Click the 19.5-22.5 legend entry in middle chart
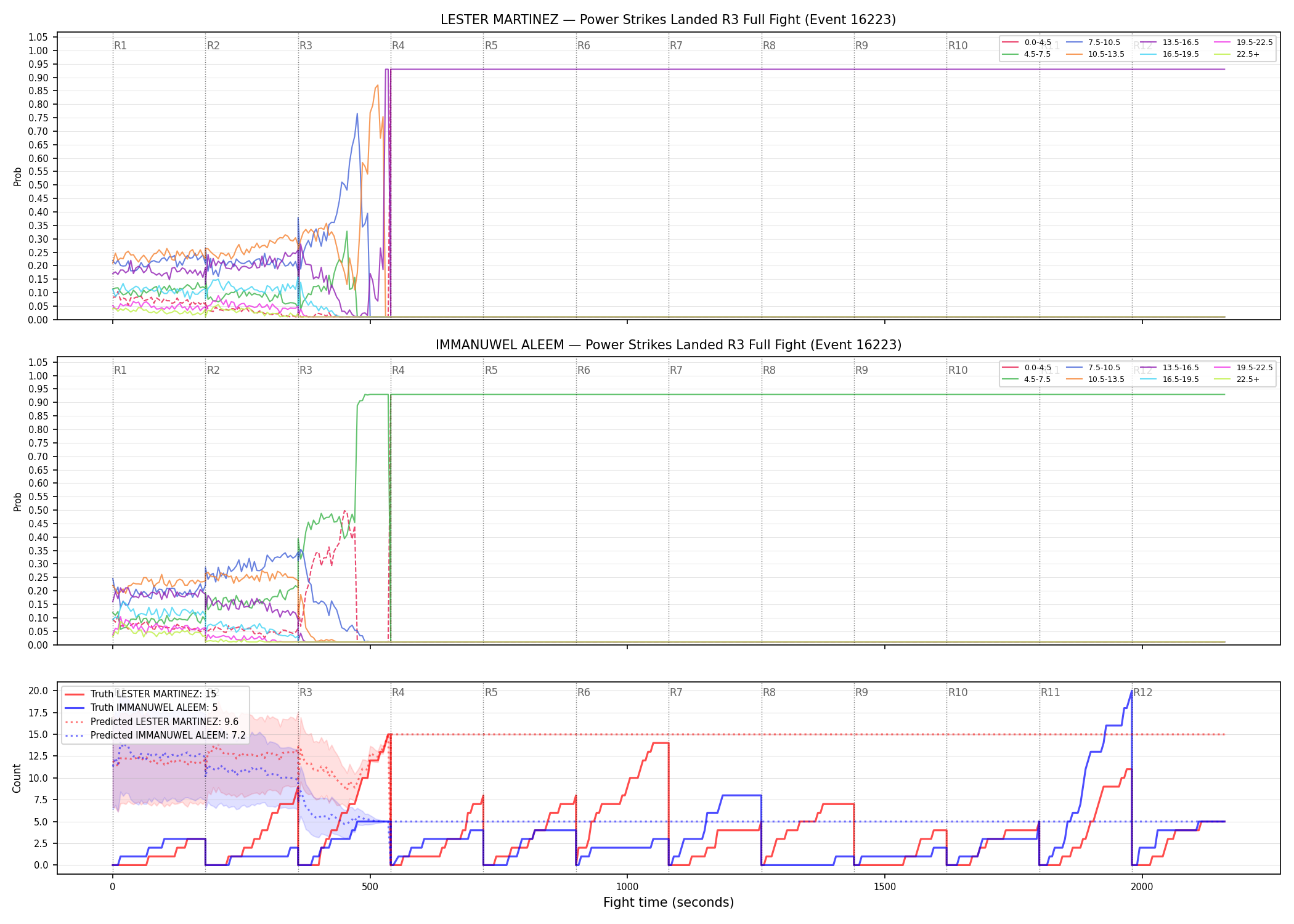Viewport: 1294px width, 924px height. click(x=1243, y=368)
